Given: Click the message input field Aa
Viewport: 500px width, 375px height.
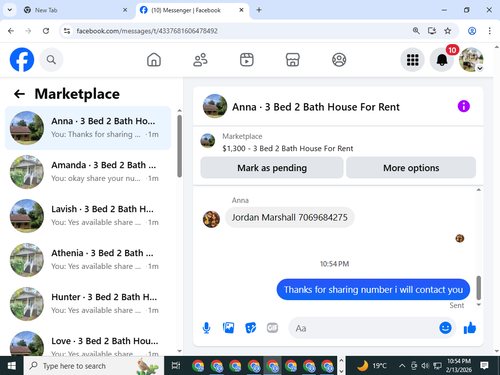Looking at the screenshot, I should [x=363, y=328].
